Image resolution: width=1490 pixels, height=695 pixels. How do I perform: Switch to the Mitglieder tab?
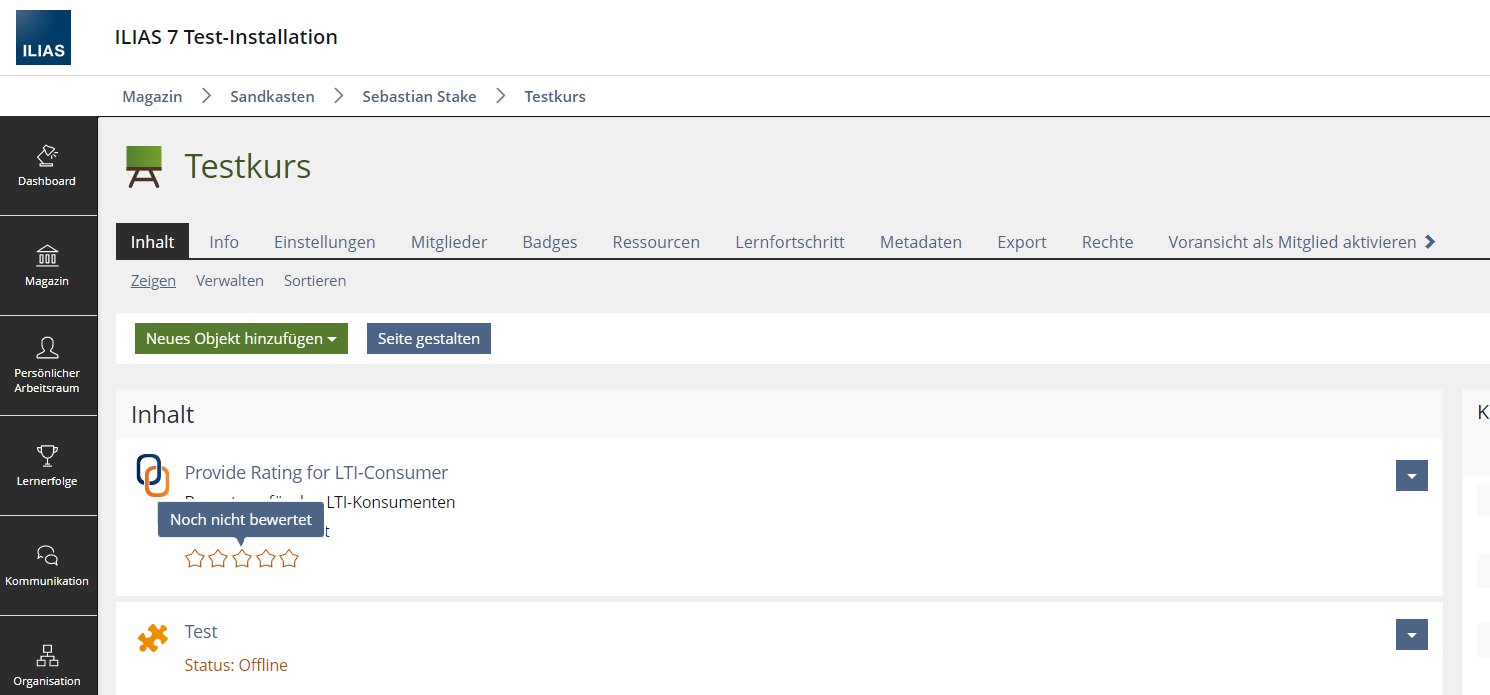click(x=449, y=242)
